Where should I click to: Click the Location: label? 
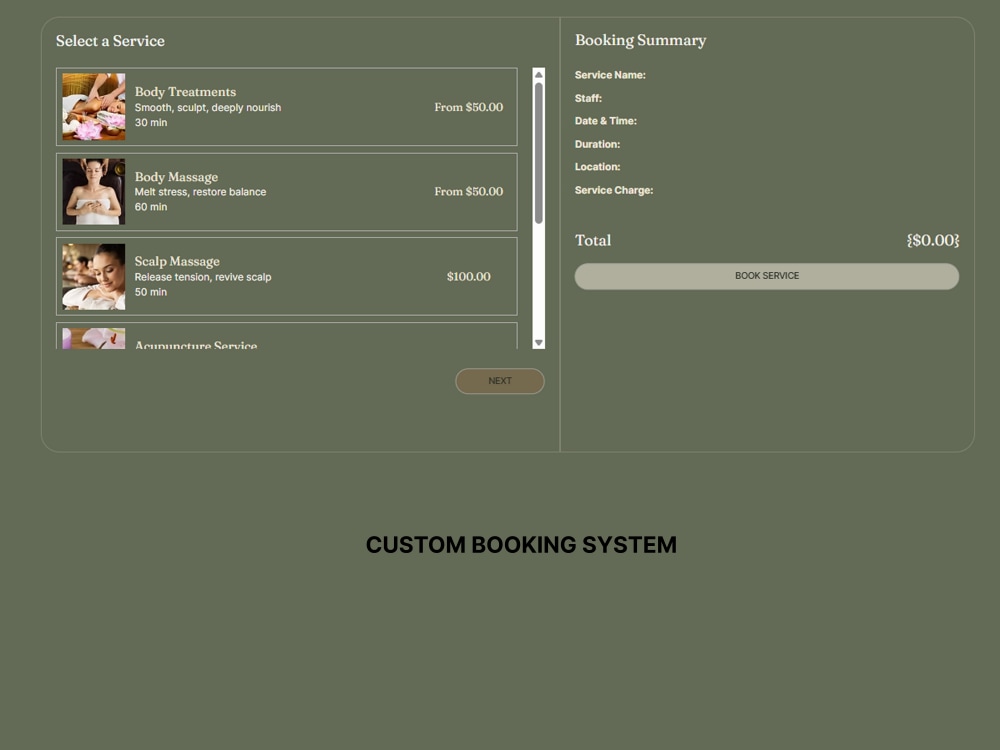[x=597, y=166]
